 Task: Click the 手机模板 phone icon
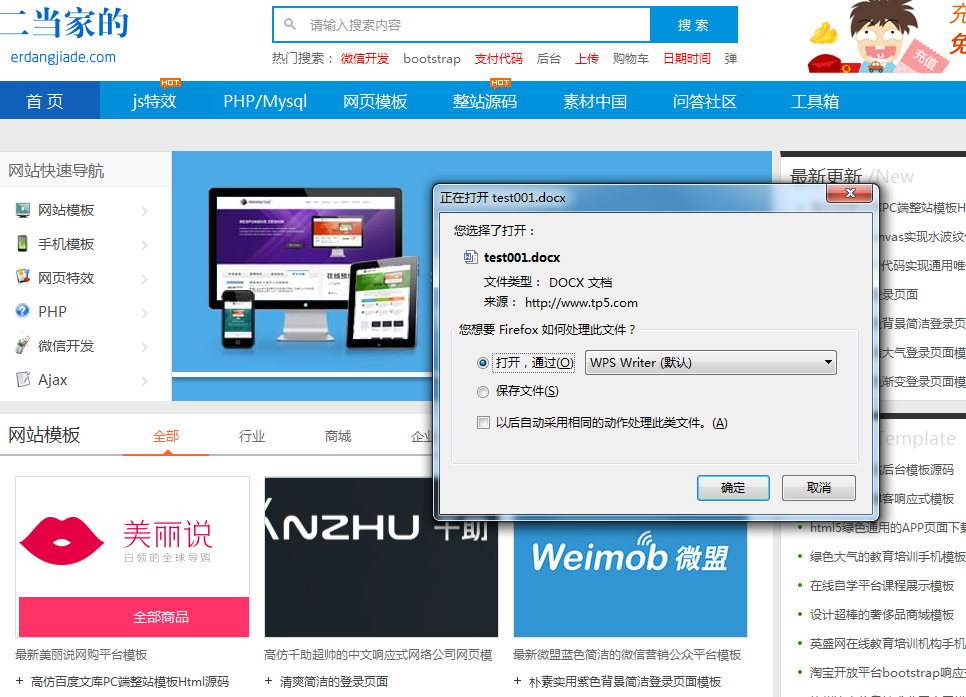click(x=22, y=243)
